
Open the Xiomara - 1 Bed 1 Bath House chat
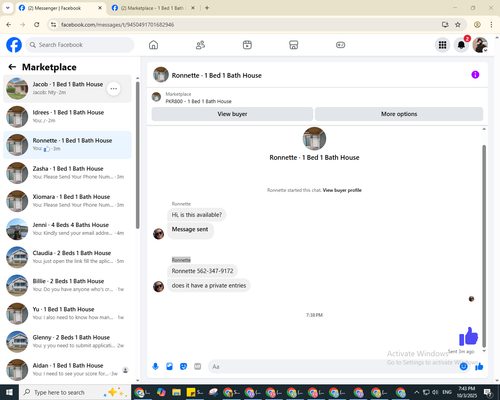[x=67, y=201]
